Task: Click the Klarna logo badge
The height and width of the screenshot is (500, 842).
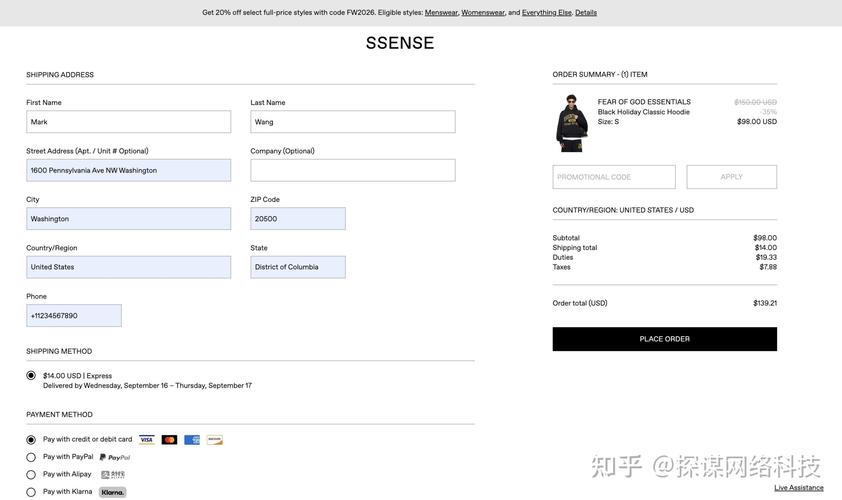Action: (113, 492)
